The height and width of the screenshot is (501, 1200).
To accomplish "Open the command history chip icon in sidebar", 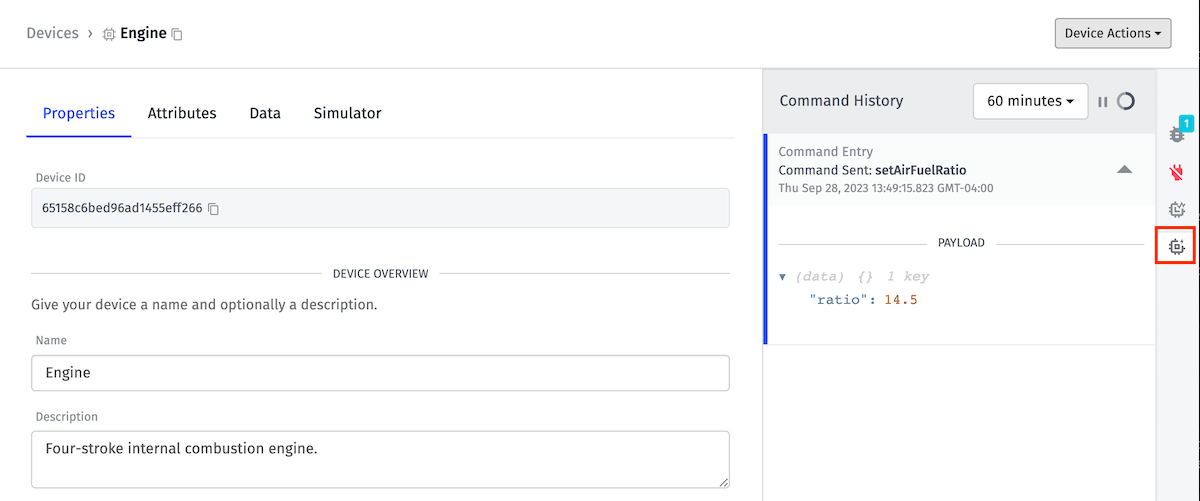I will coord(1177,246).
